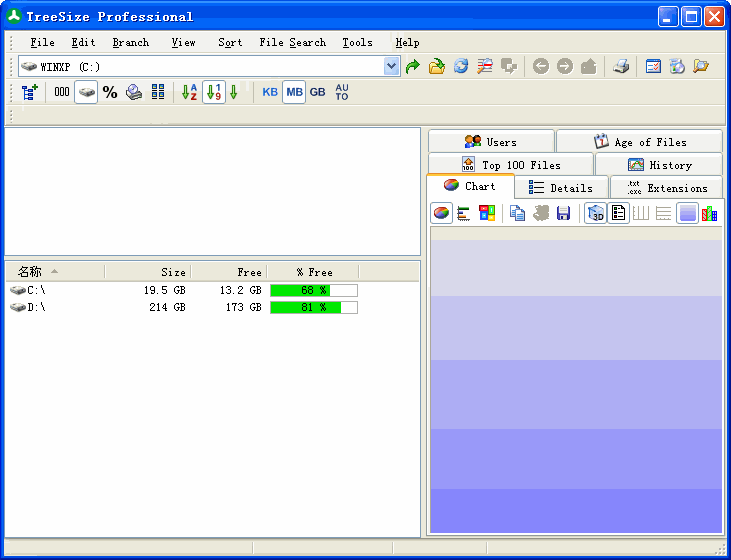
Task: Copy chart to clipboard icon
Action: click(517, 213)
